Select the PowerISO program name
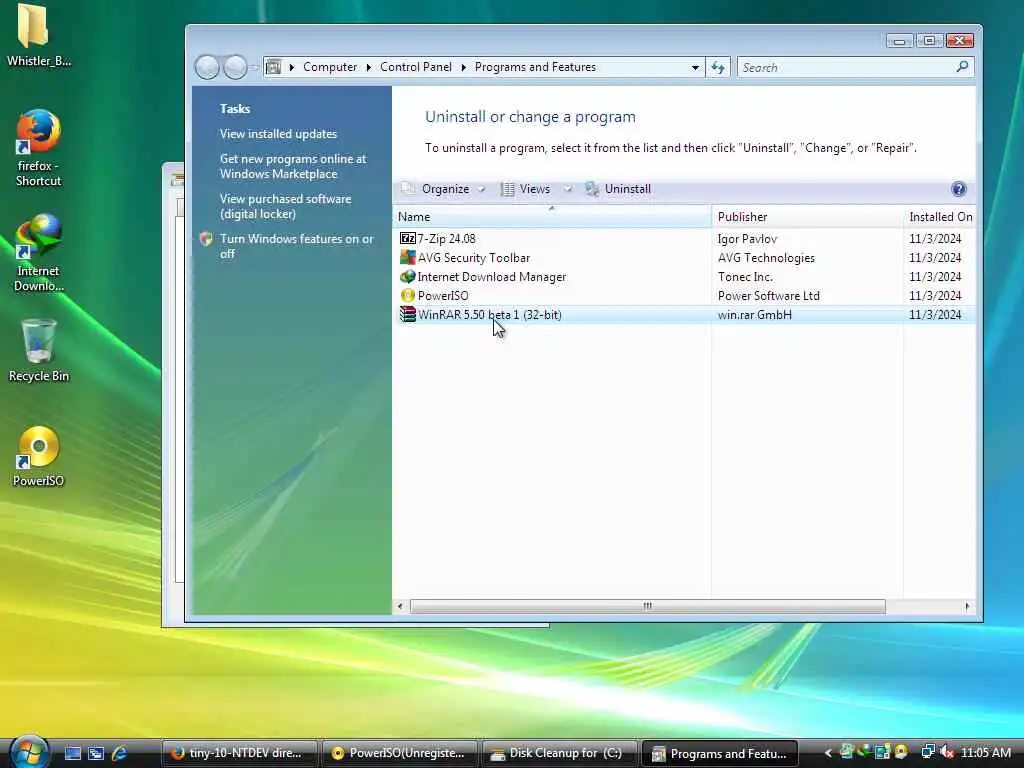Image resolution: width=1024 pixels, height=768 pixels. point(443,296)
